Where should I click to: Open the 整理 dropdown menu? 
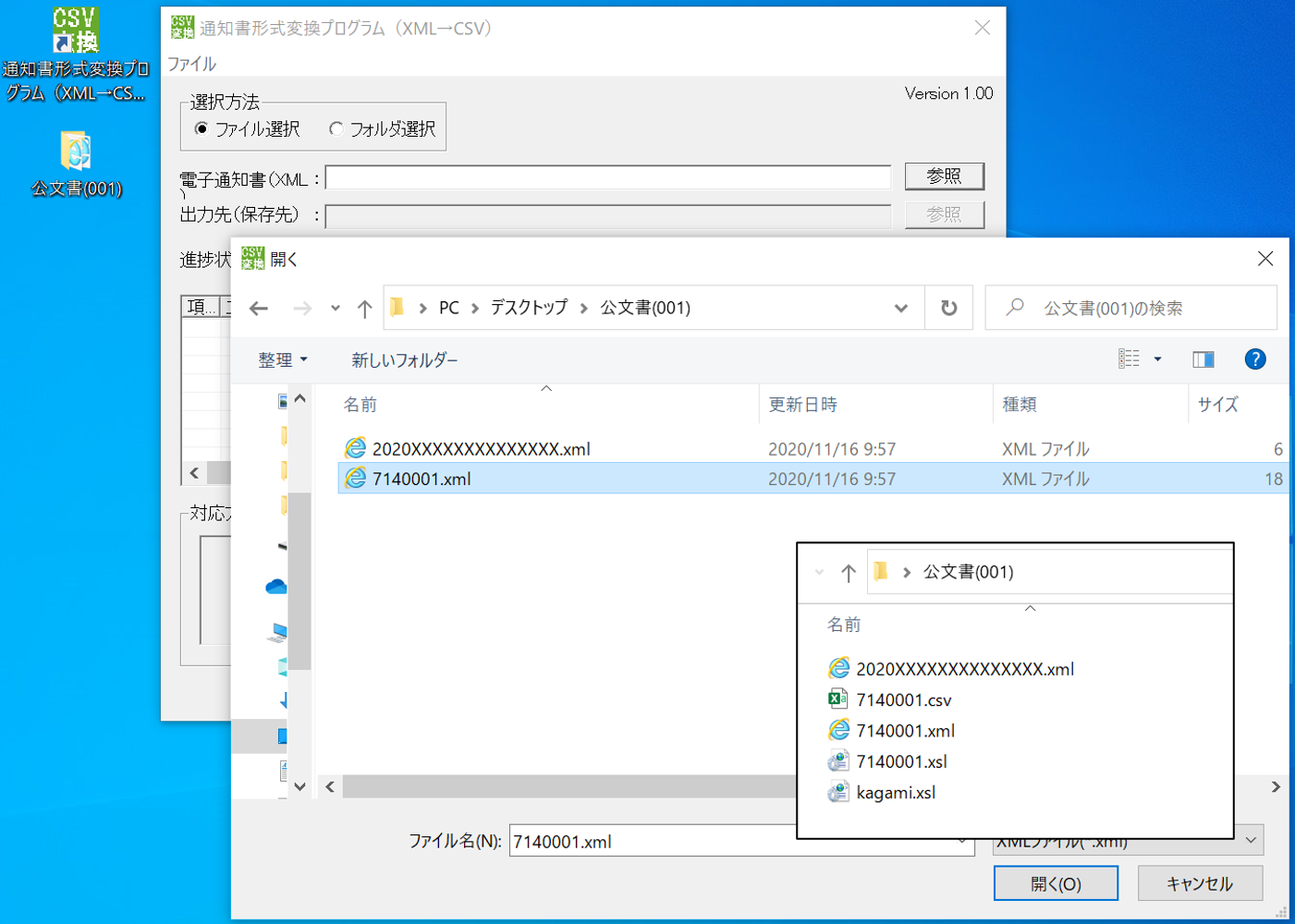pos(282,360)
